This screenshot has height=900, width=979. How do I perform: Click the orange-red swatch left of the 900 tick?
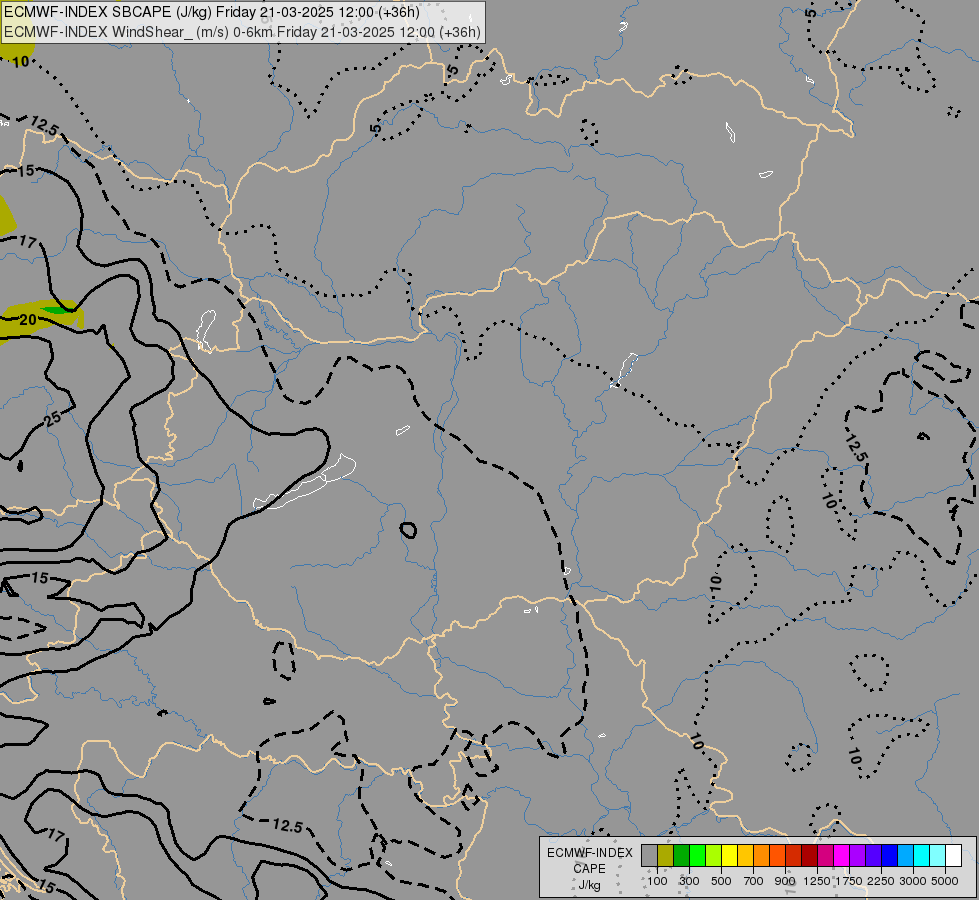[777, 856]
